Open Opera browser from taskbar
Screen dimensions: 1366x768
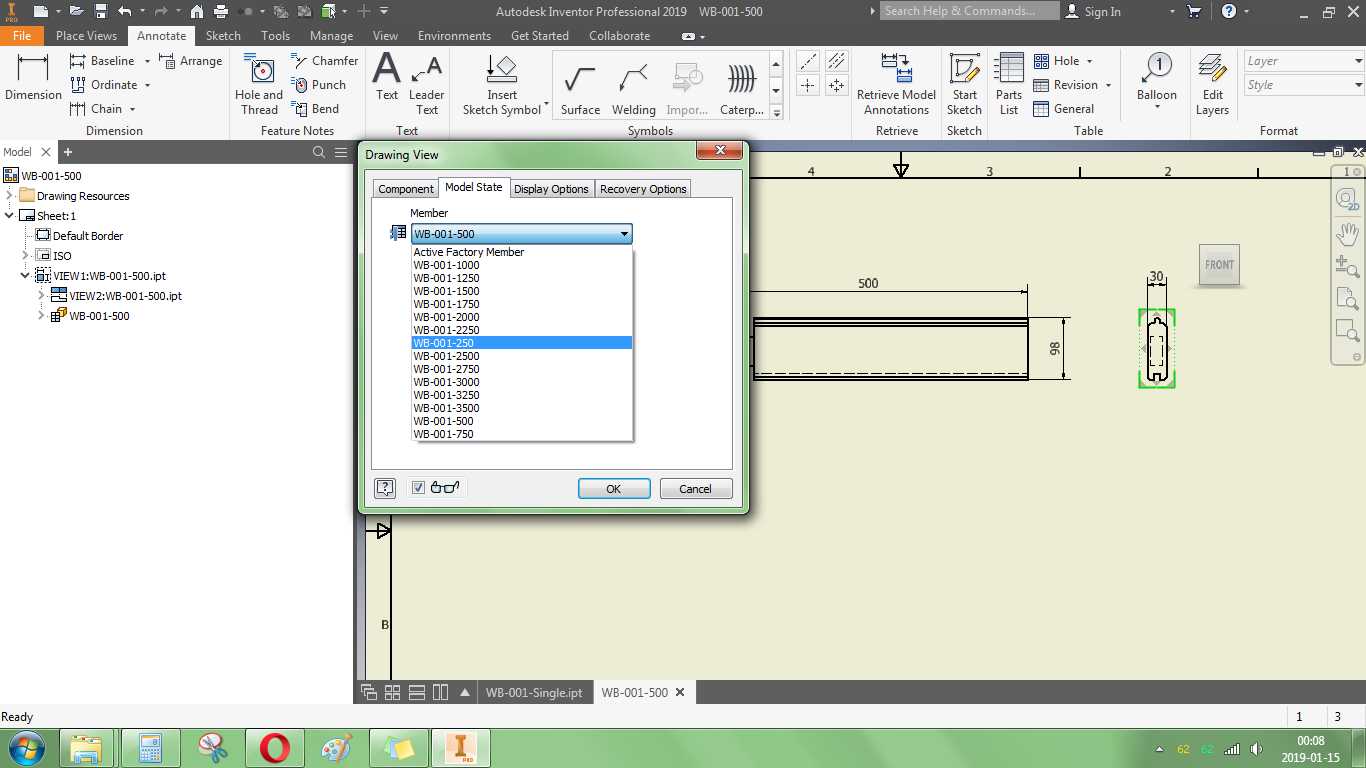coord(275,748)
